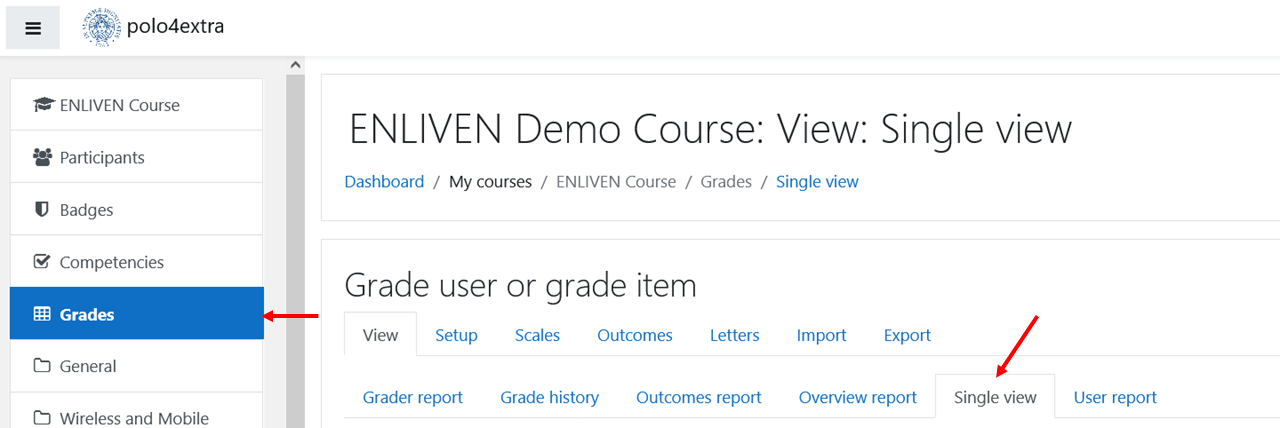The image size is (1280, 428).
Task: Click the Competencies checkmark icon
Action: (x=42, y=262)
